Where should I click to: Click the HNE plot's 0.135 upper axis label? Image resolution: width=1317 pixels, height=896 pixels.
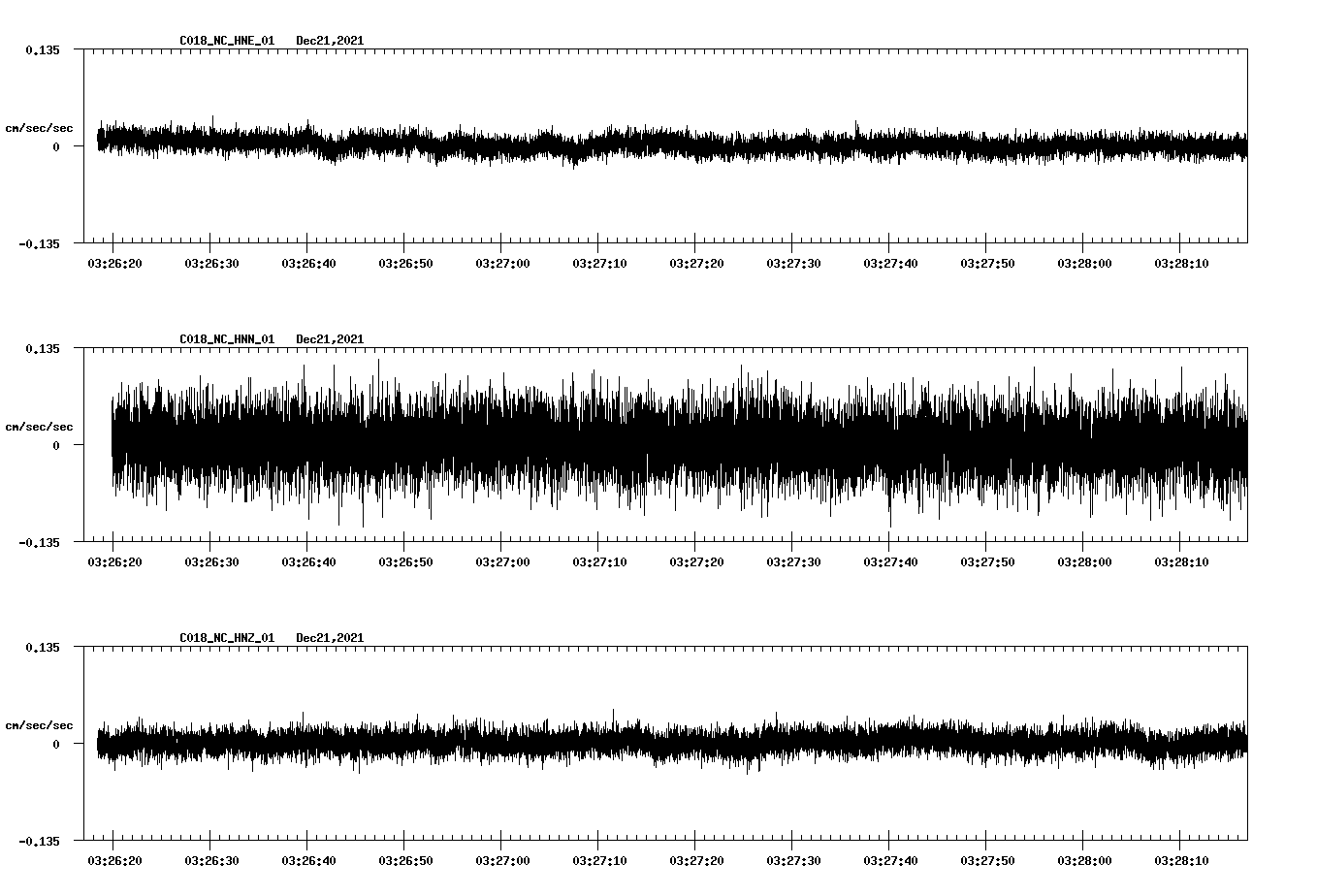point(43,49)
